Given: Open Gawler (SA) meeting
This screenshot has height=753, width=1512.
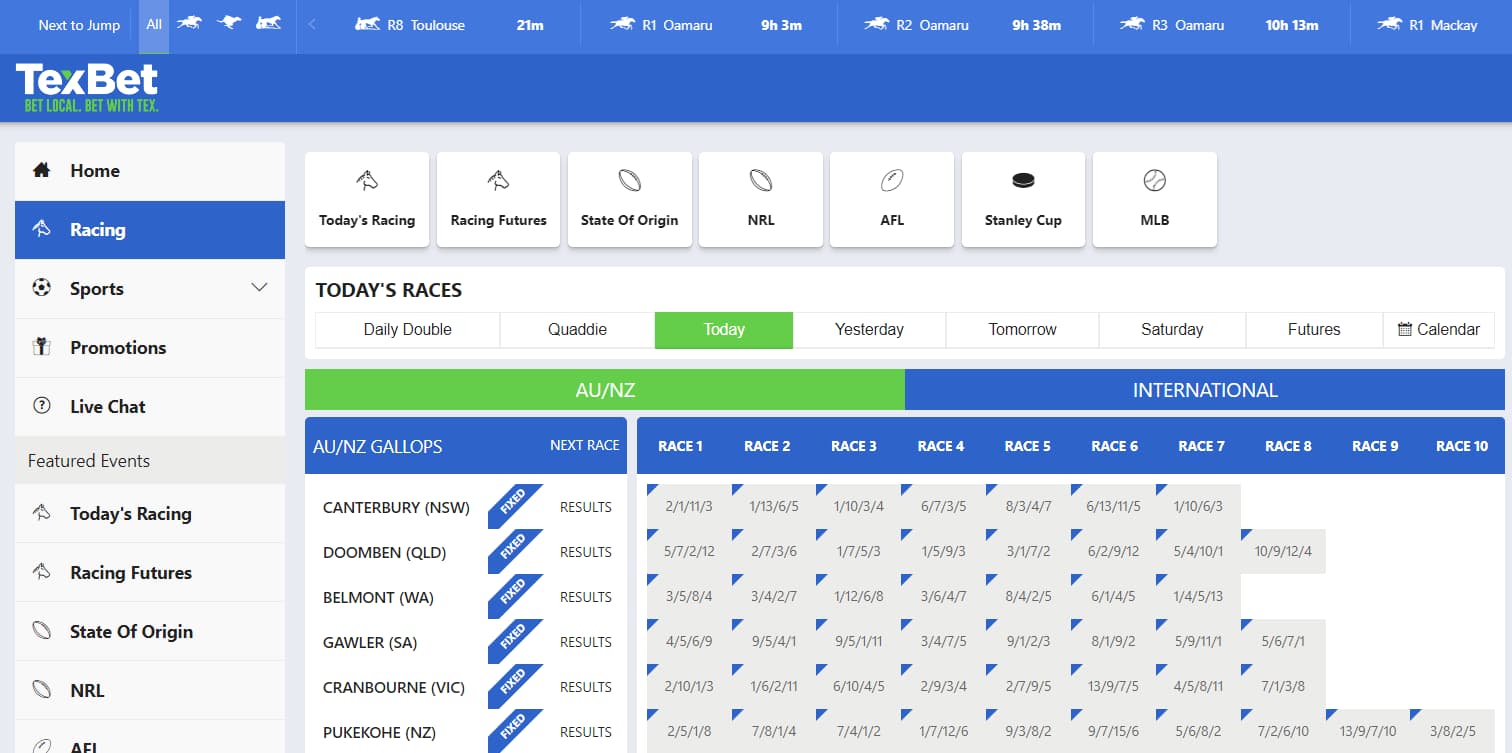Looking at the screenshot, I should pyautogui.click(x=370, y=642).
